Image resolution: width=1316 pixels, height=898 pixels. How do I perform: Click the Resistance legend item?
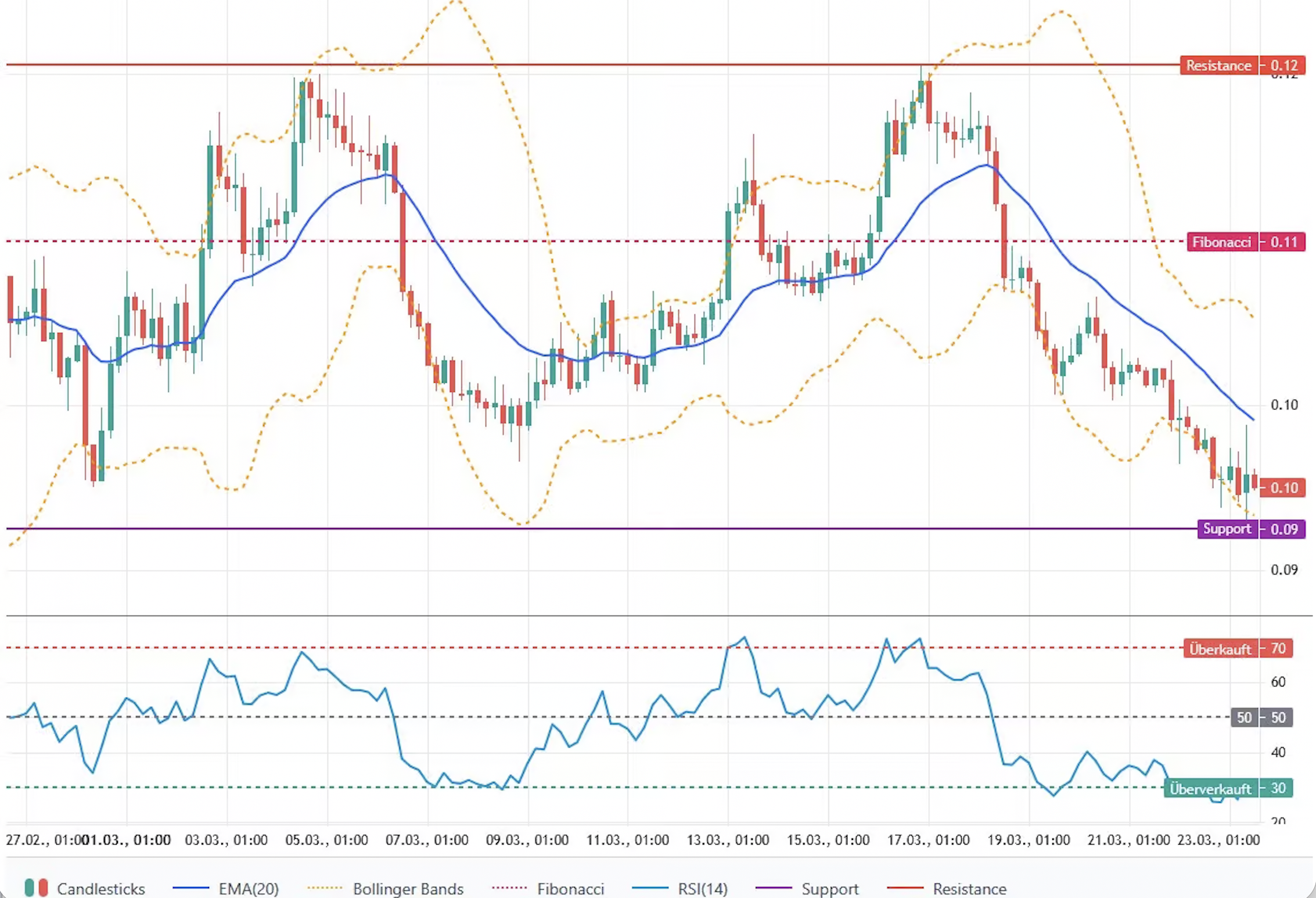click(969, 889)
